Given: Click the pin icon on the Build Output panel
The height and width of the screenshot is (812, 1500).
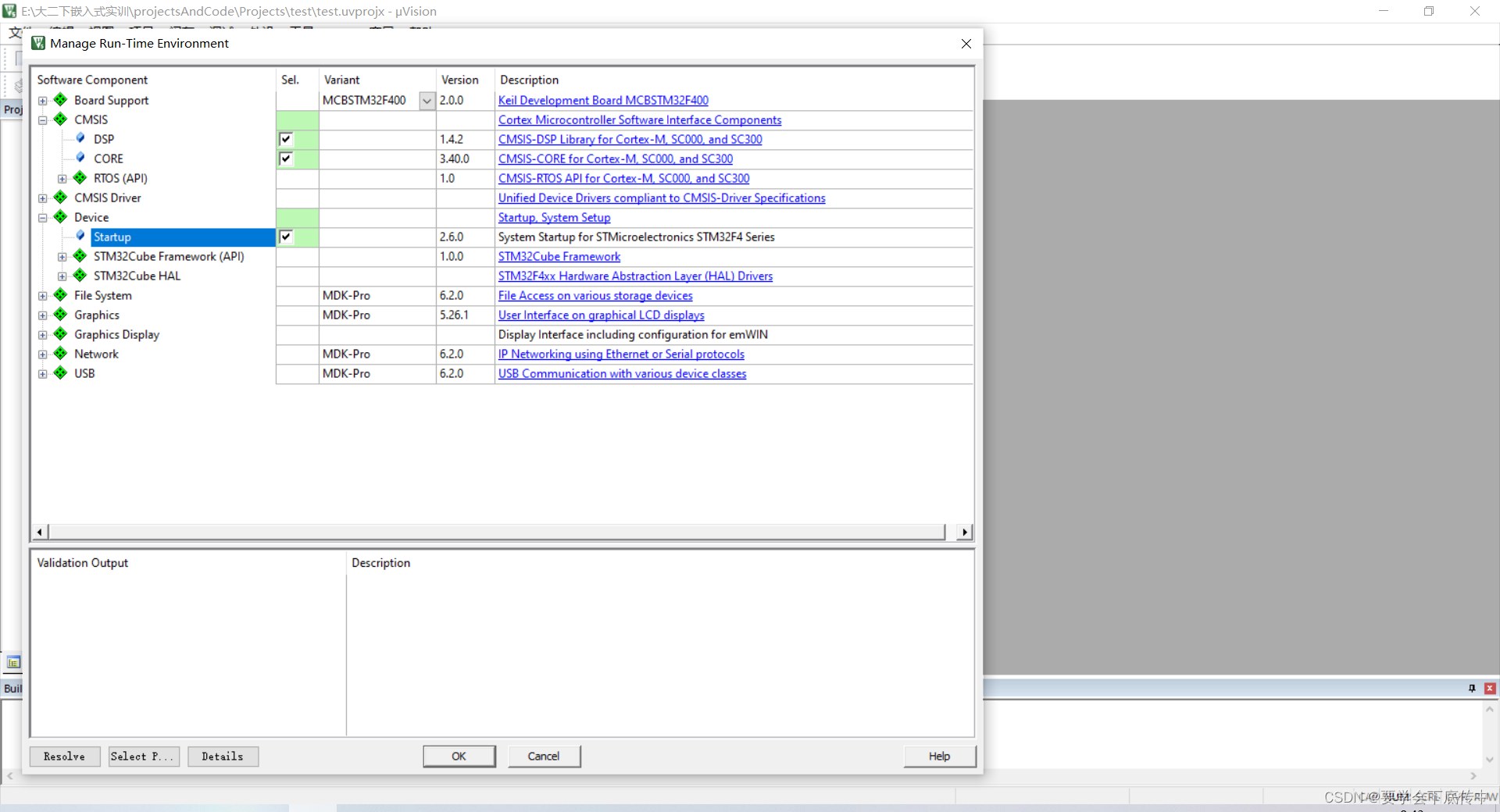Looking at the screenshot, I should pyautogui.click(x=1472, y=688).
